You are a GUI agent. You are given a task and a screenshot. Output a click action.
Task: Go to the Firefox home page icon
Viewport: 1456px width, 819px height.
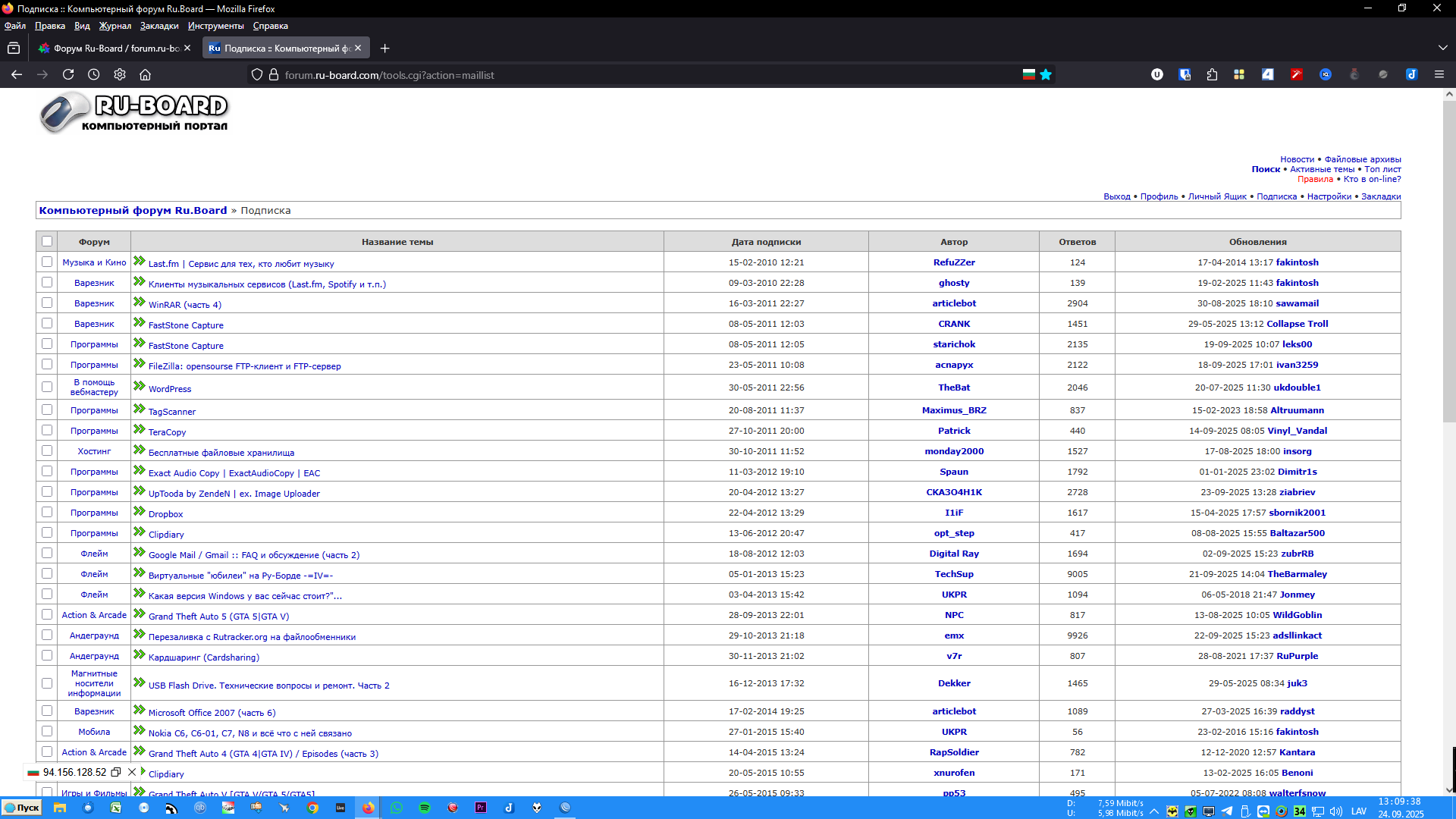coord(146,74)
